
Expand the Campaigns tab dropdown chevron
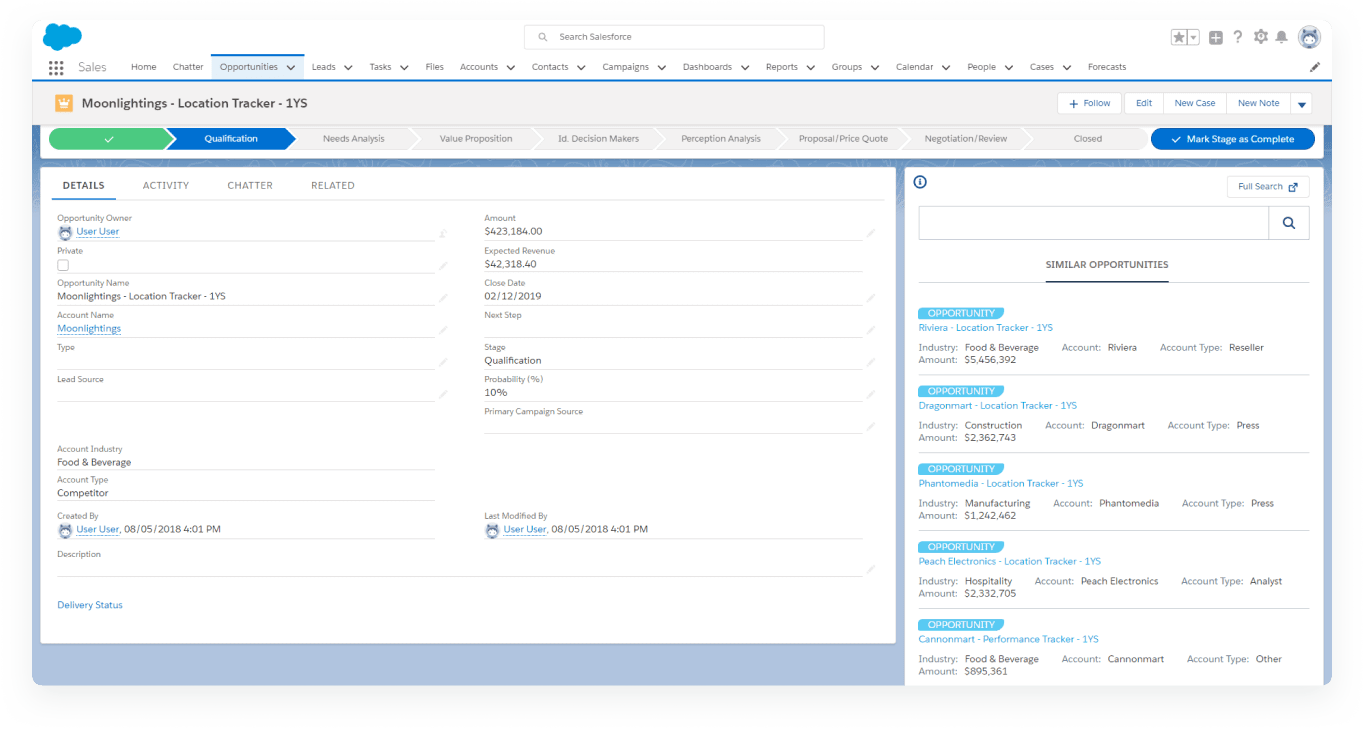pyautogui.click(x=661, y=68)
